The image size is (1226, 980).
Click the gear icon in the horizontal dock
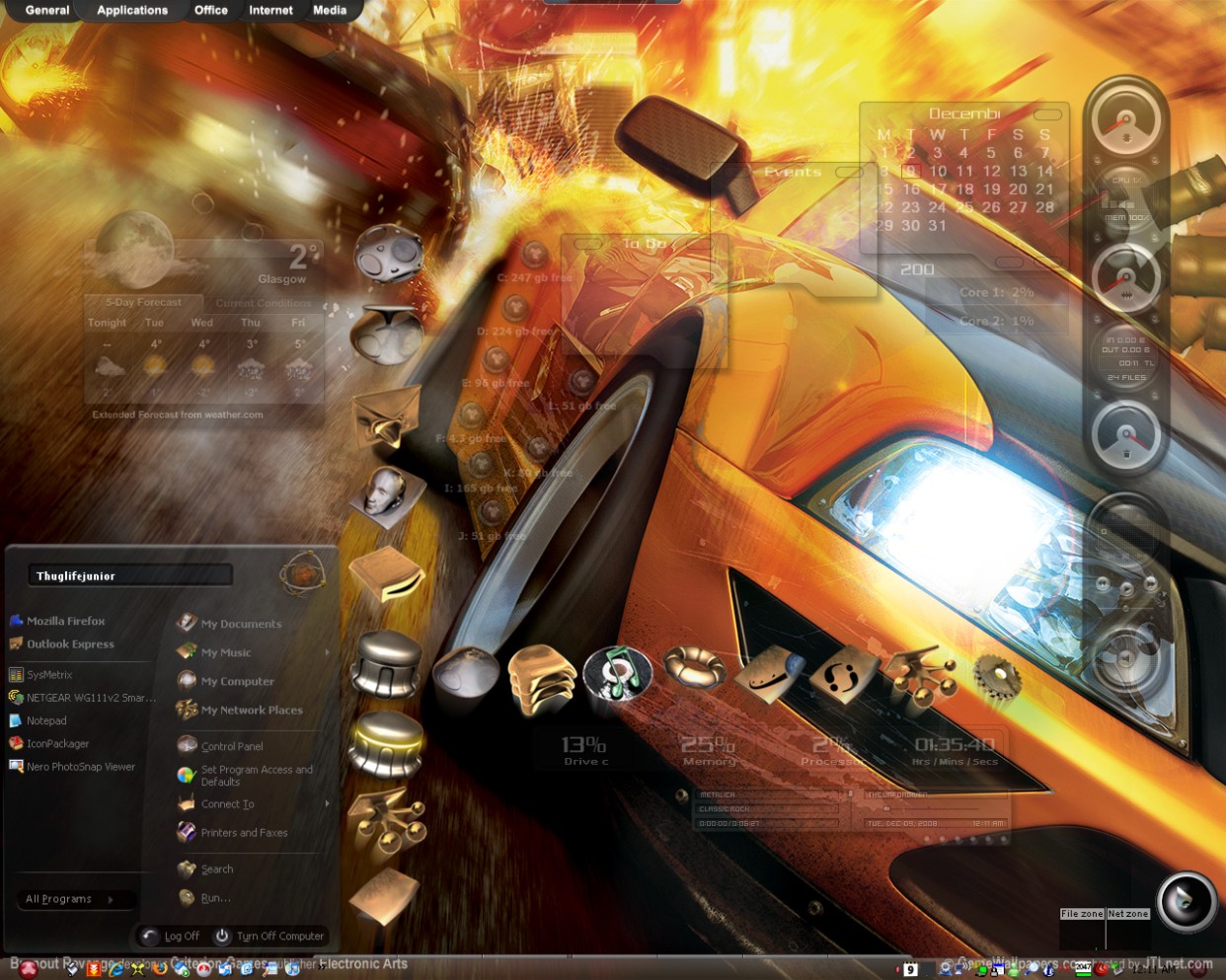(997, 677)
